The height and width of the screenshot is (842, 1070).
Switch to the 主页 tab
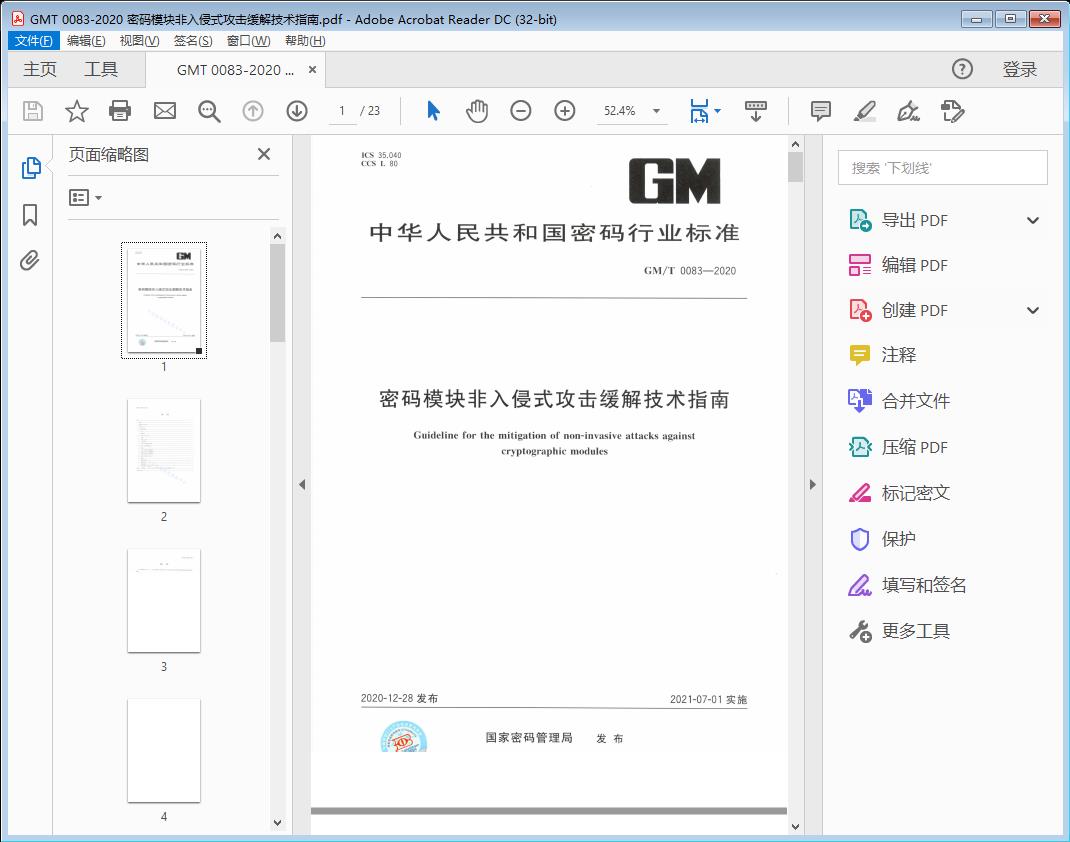point(40,69)
